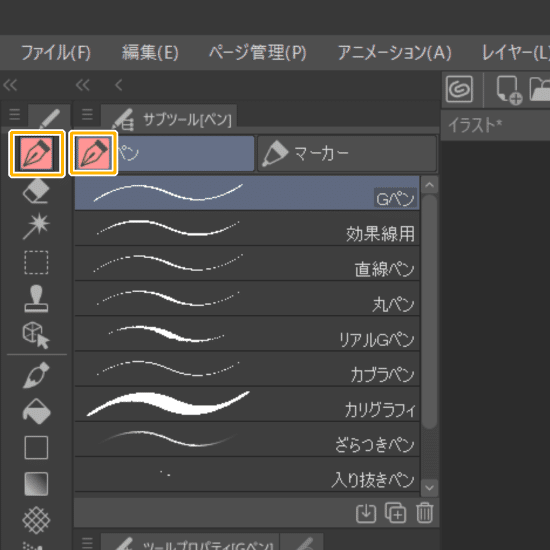Open ファイル(F) menu

[x=56, y=53]
